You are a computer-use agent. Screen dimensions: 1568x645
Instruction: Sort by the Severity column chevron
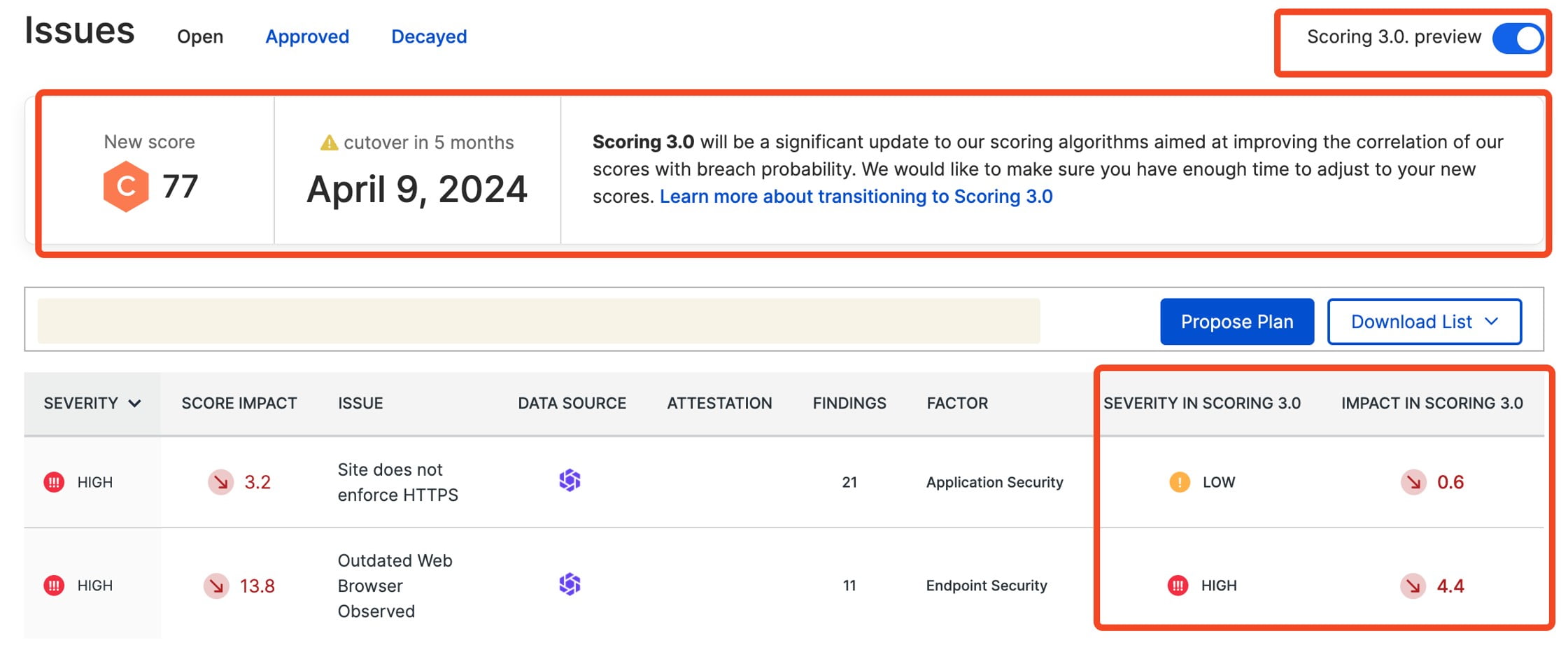tap(135, 404)
